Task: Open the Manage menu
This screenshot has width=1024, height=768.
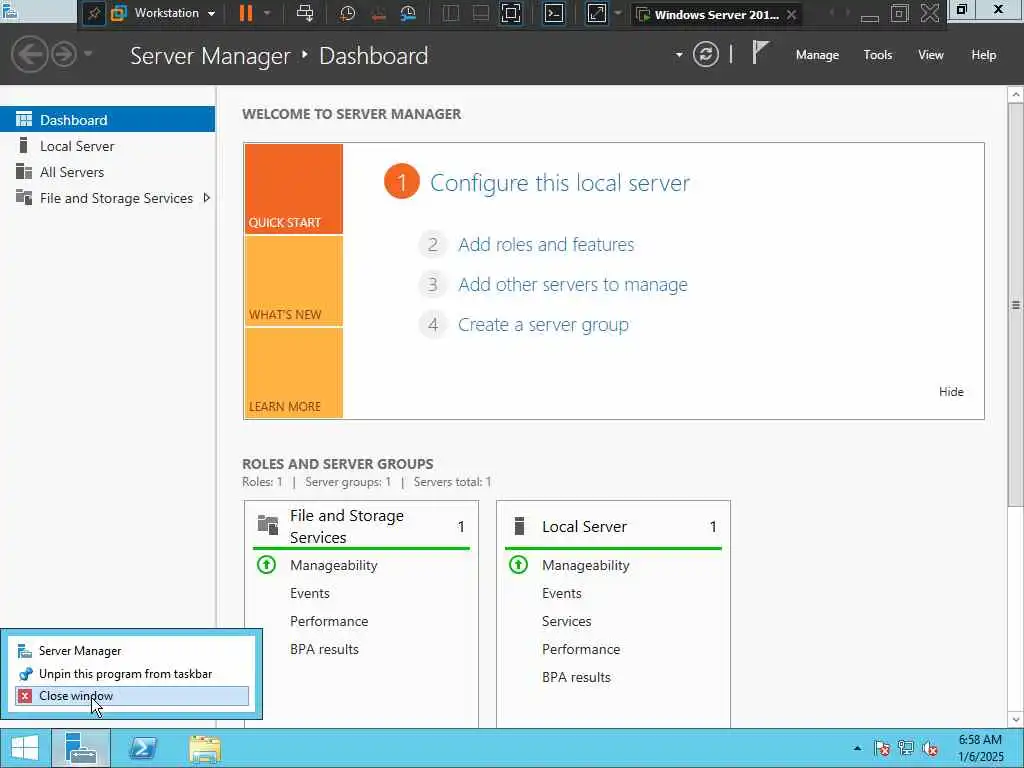Action: click(817, 55)
